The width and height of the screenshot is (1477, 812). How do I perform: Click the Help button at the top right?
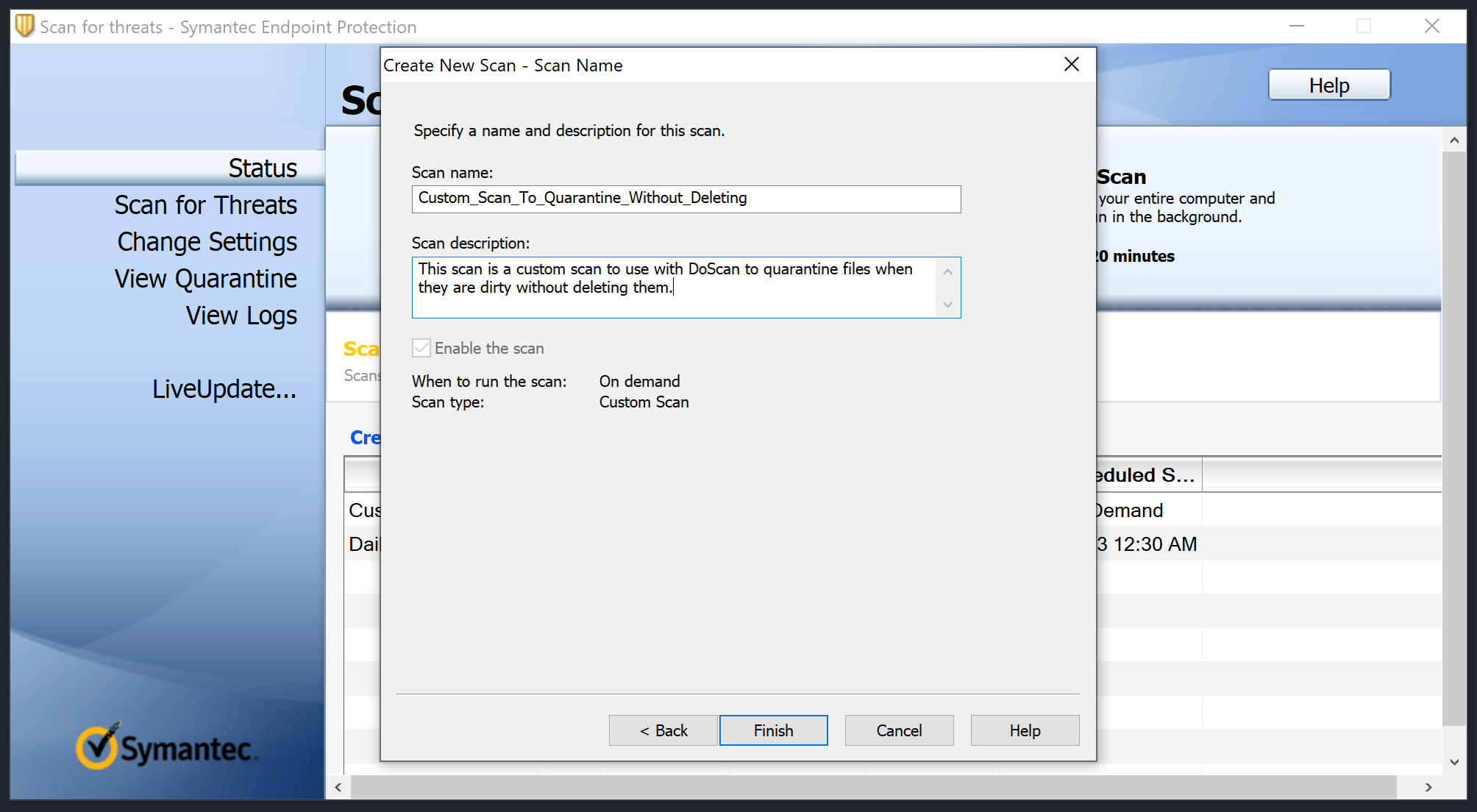point(1328,85)
